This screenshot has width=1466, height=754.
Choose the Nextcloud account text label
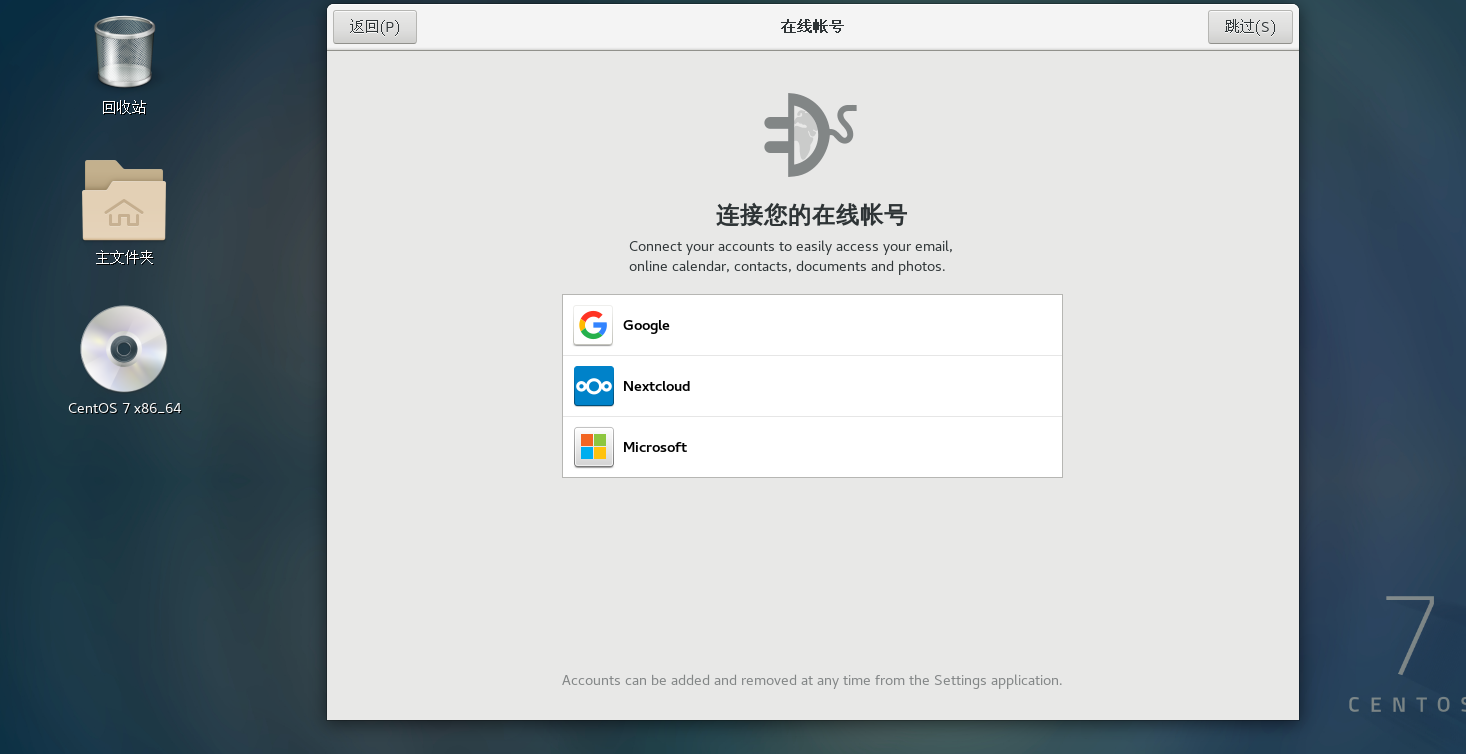pos(656,386)
